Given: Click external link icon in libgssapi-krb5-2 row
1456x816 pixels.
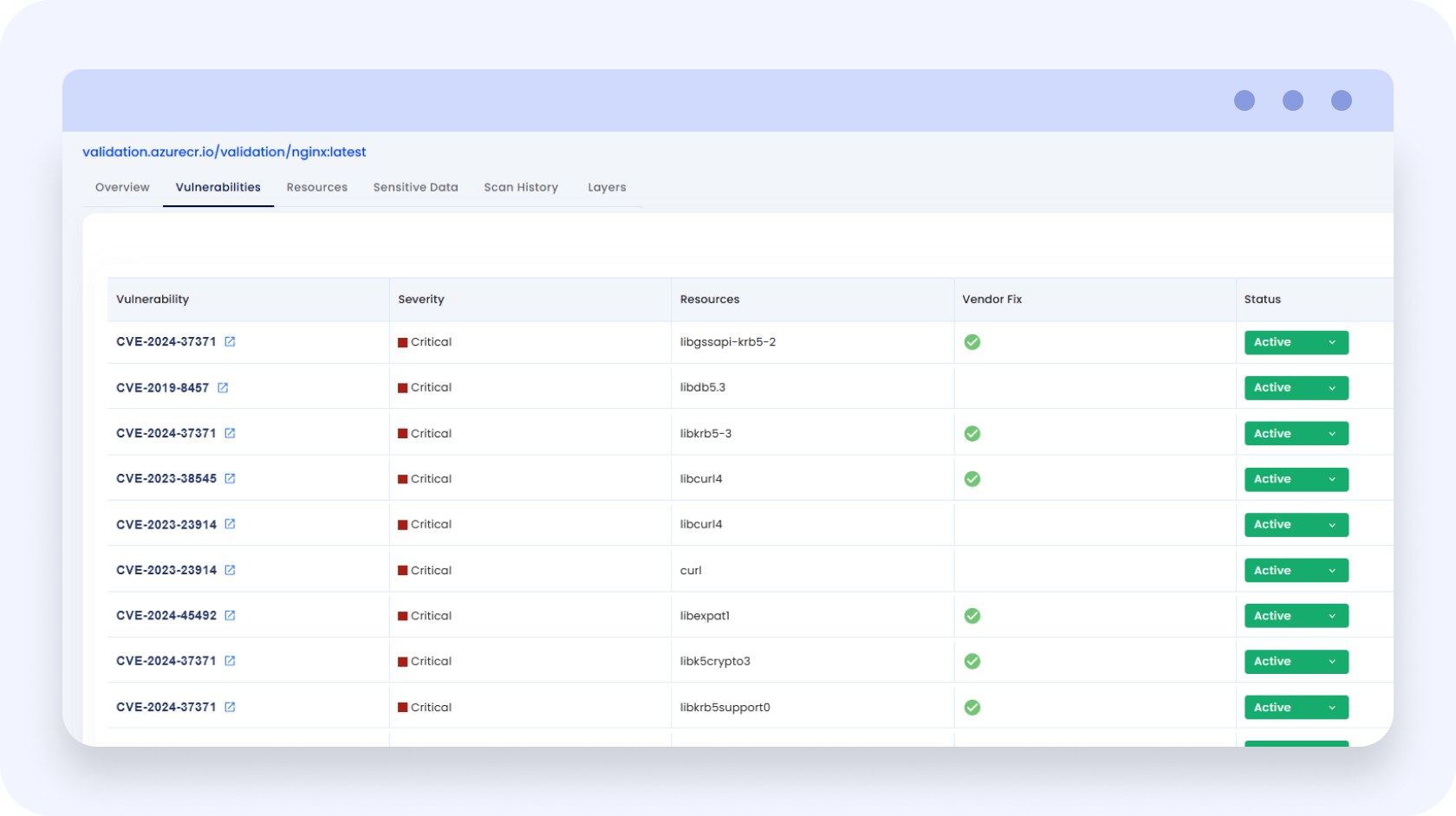Looking at the screenshot, I should tap(230, 342).
